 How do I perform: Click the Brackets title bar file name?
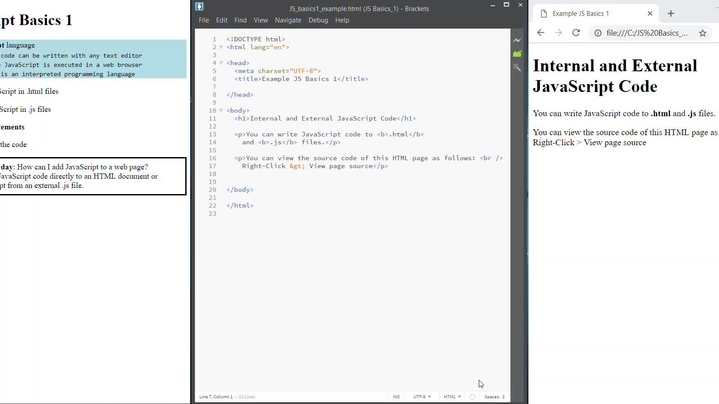tap(359, 9)
